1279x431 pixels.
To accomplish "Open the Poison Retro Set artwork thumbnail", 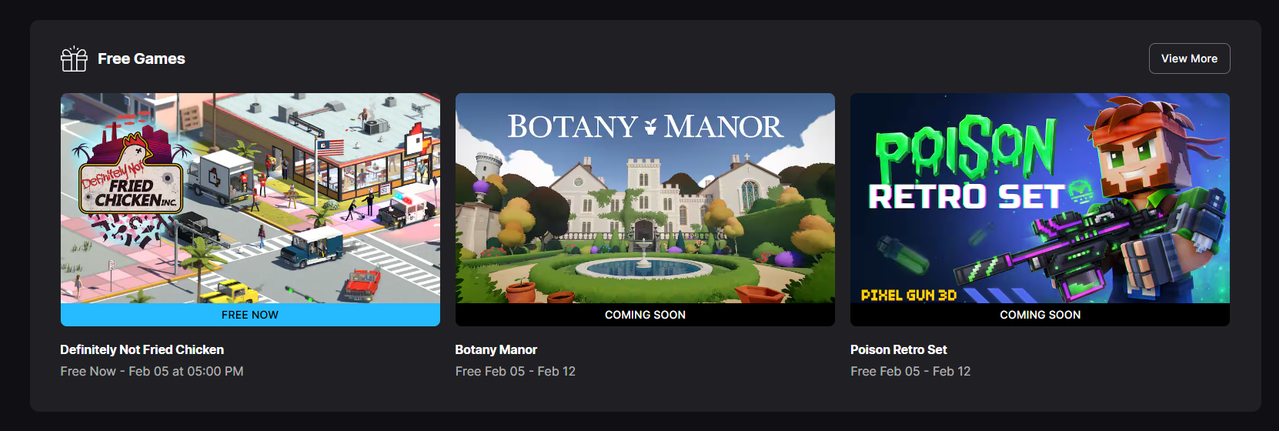I will 1040,198.
